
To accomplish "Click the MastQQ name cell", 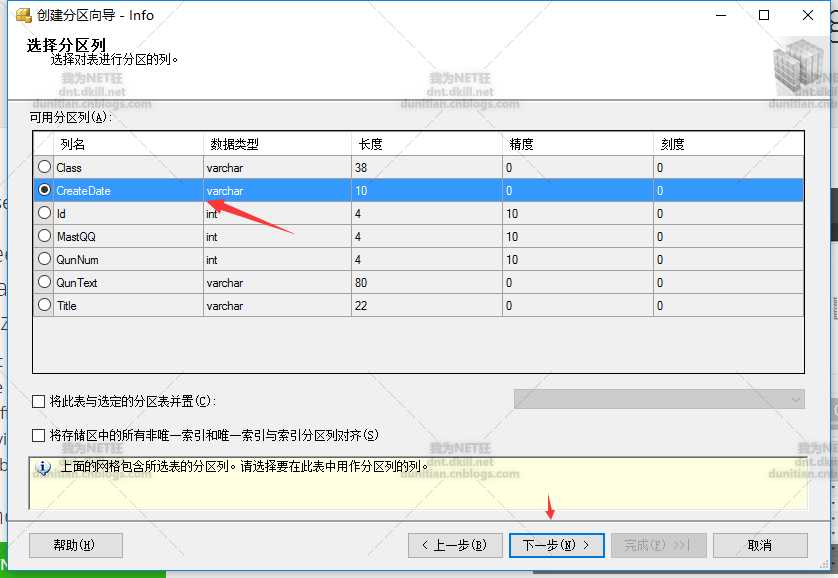I will (x=128, y=237).
